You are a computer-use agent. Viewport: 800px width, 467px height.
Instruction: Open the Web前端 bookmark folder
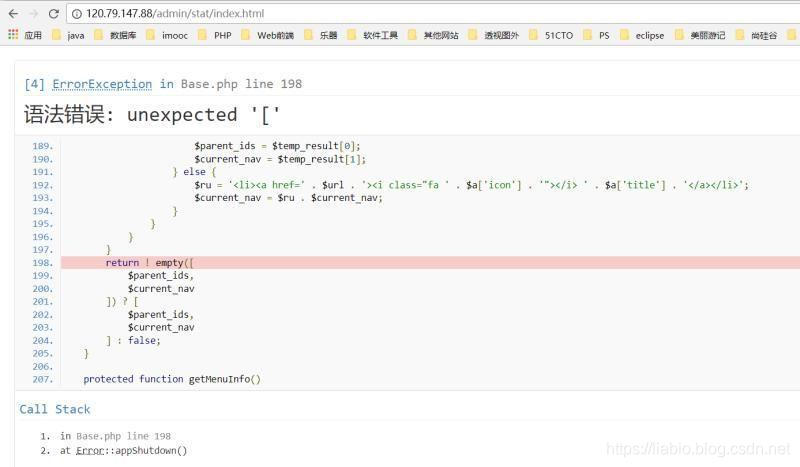pos(268,35)
